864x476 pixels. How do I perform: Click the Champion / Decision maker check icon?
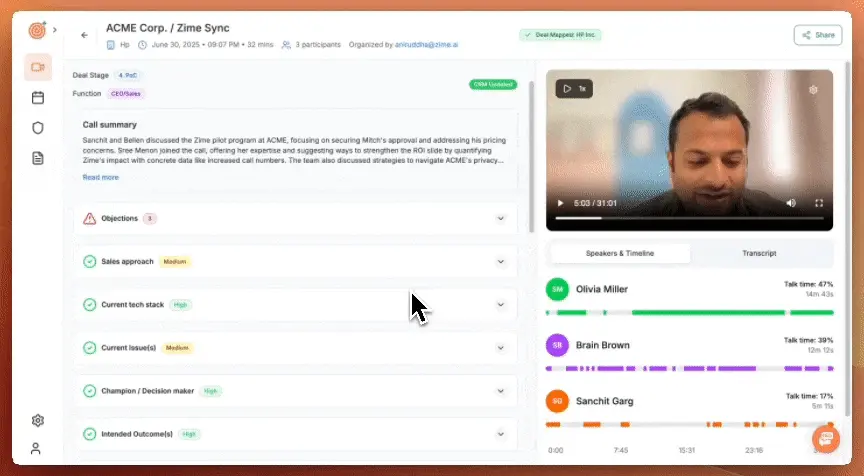(89, 391)
